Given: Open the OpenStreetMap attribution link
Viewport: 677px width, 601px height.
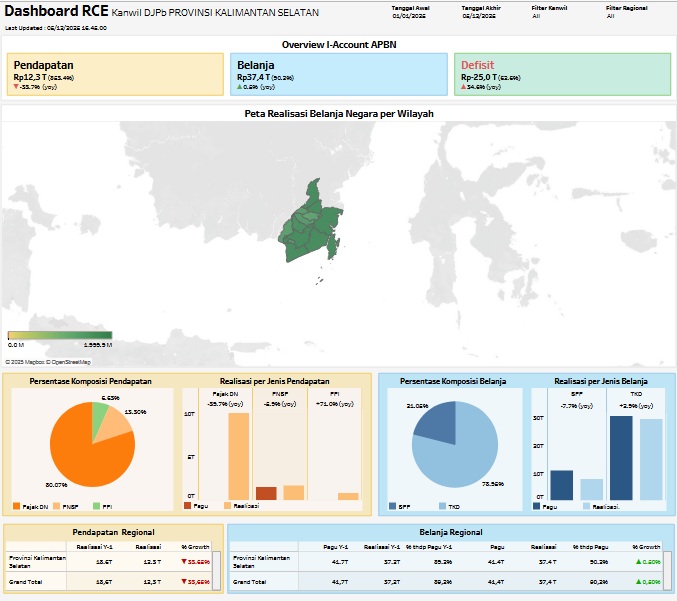Looking at the screenshot, I should pyautogui.click(x=70, y=362).
